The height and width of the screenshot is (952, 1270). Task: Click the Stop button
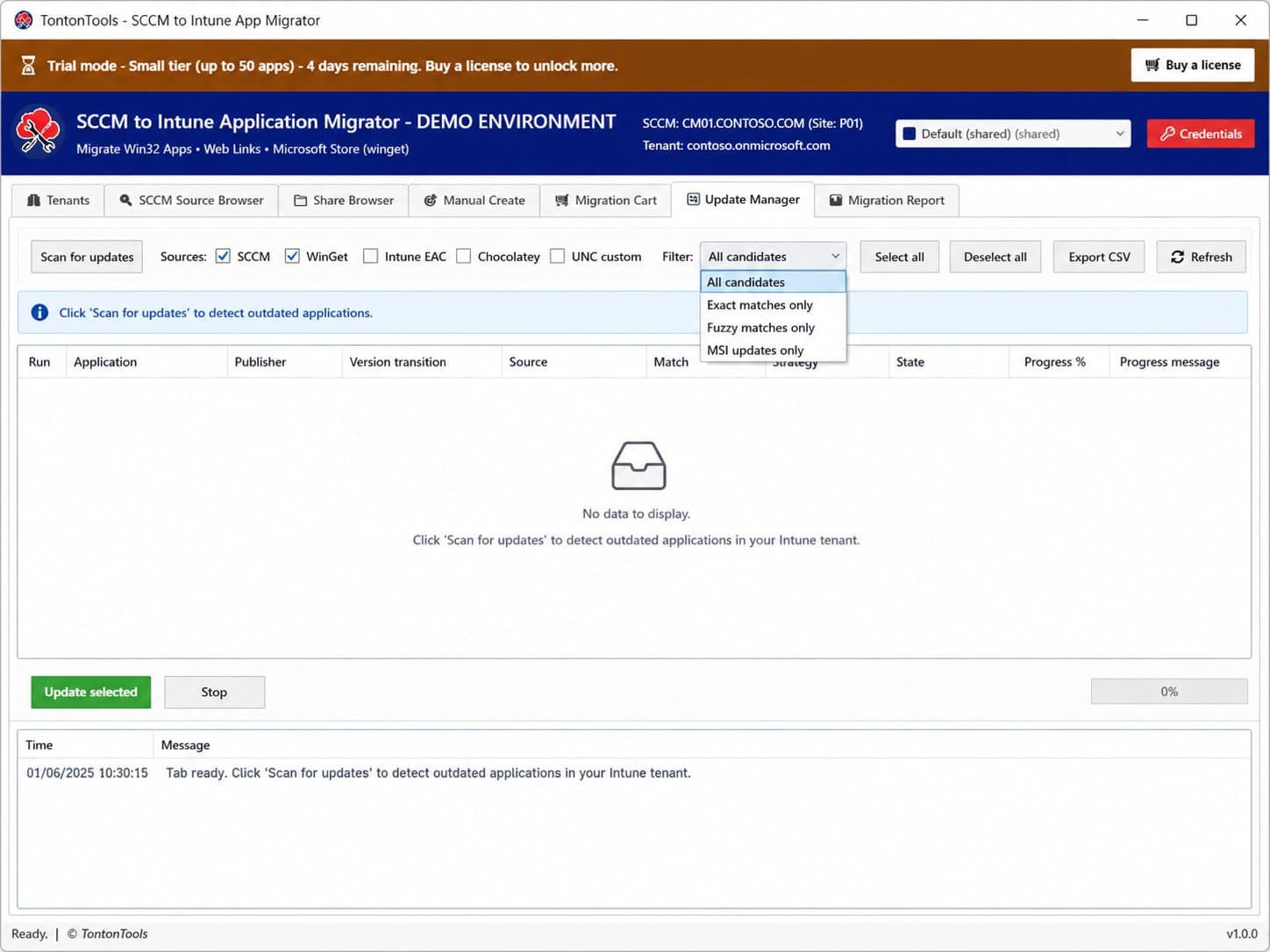pos(214,692)
